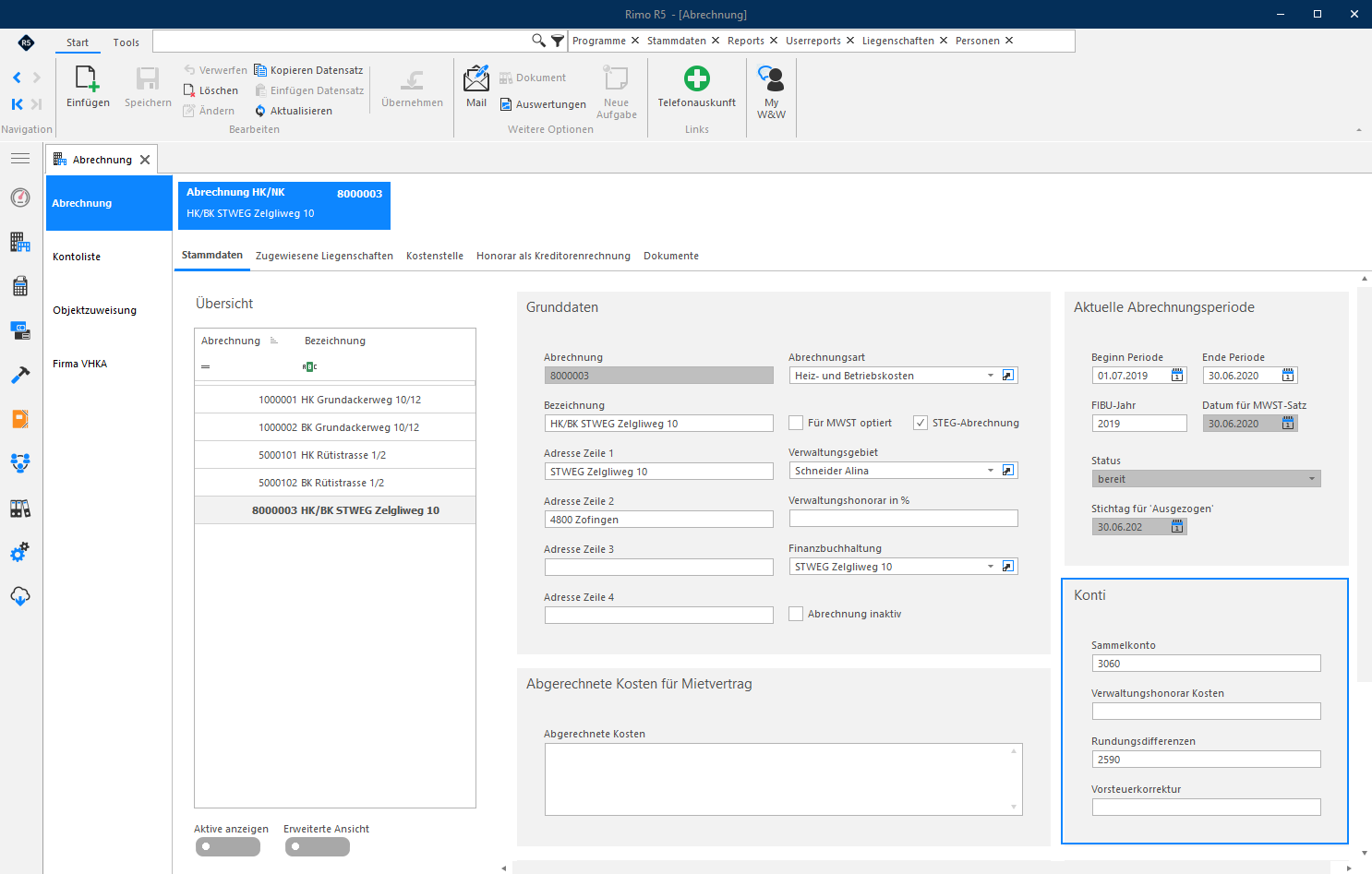Open the hamburger menu in sidebar
This screenshot has width=1372, height=874.
pyautogui.click(x=20, y=159)
